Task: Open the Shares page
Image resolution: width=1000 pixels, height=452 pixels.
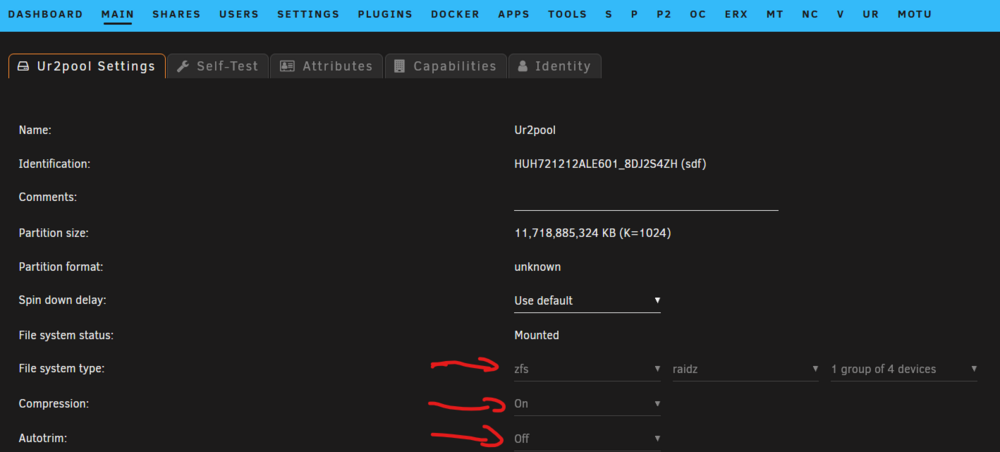Action: 177,14
